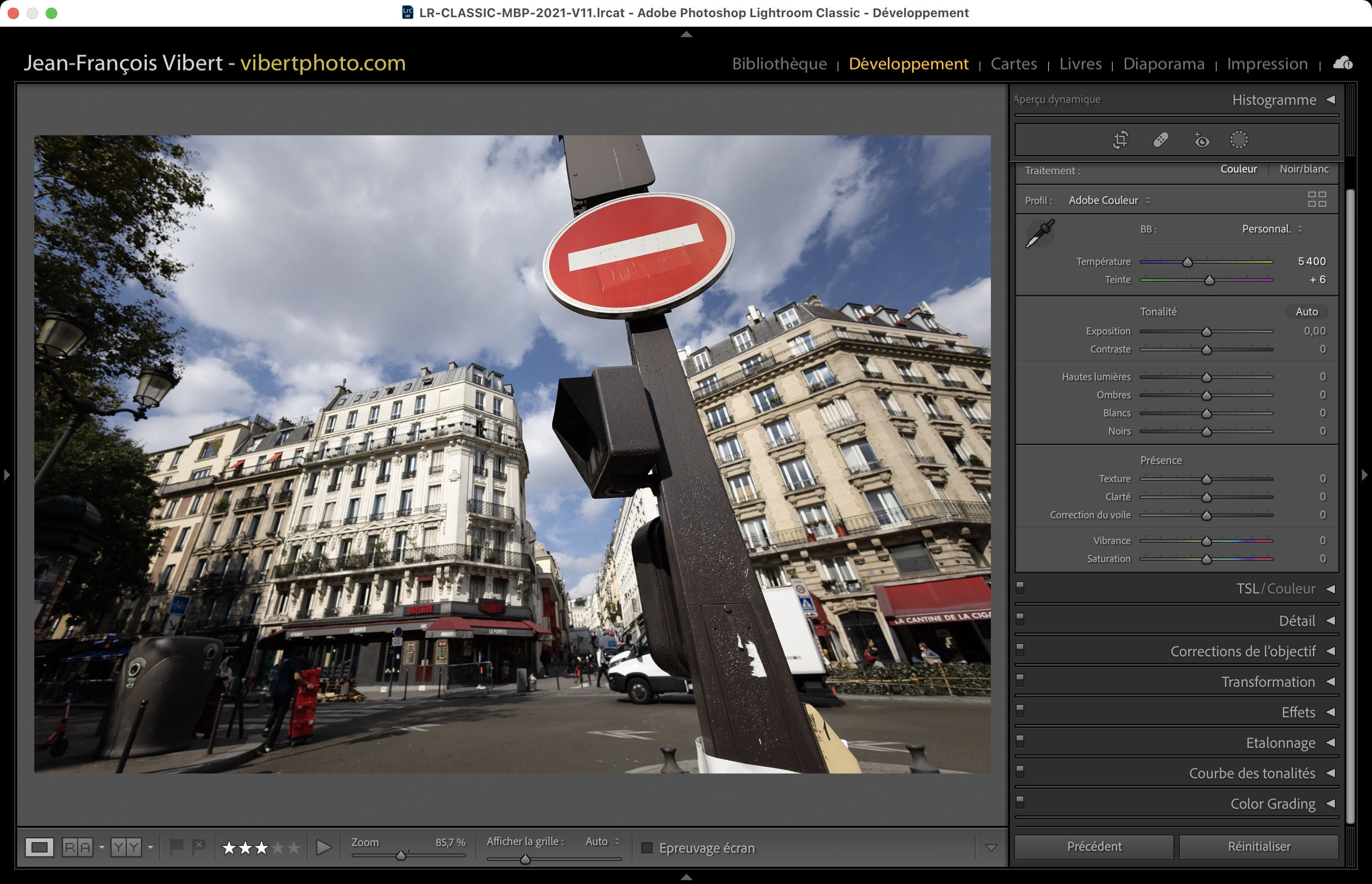Click the Exposition slider handle
The image size is (1372, 884).
(1206, 332)
